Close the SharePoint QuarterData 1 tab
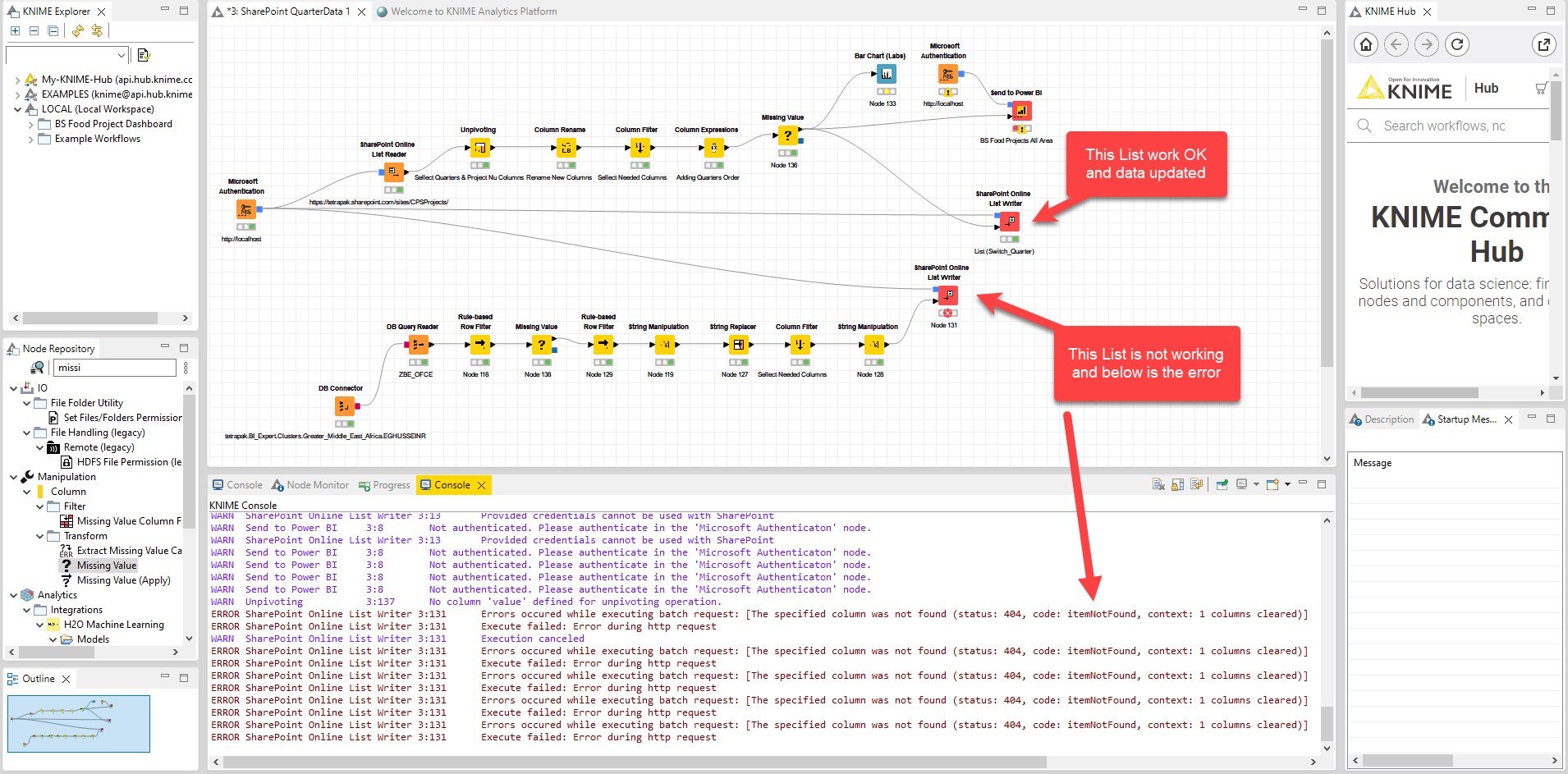Screen dimensions: 1568x774 [362, 11]
